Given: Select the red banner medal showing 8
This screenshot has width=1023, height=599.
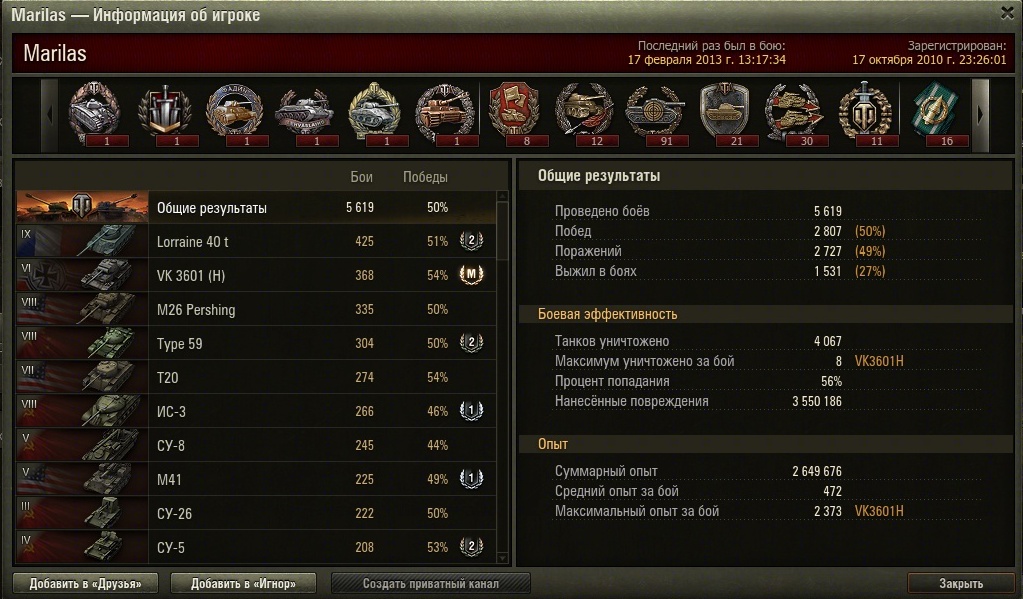Looking at the screenshot, I should click(515, 114).
